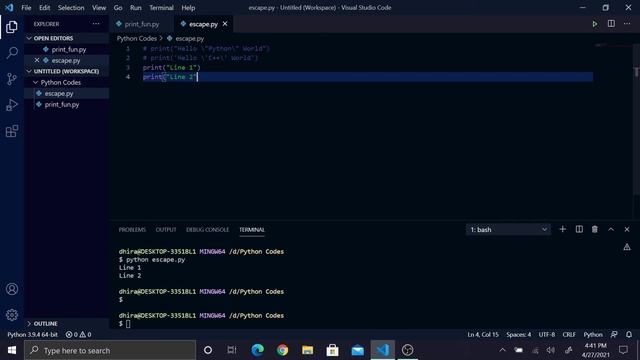
Task: Expand the Outline section
Action: coord(67,323)
